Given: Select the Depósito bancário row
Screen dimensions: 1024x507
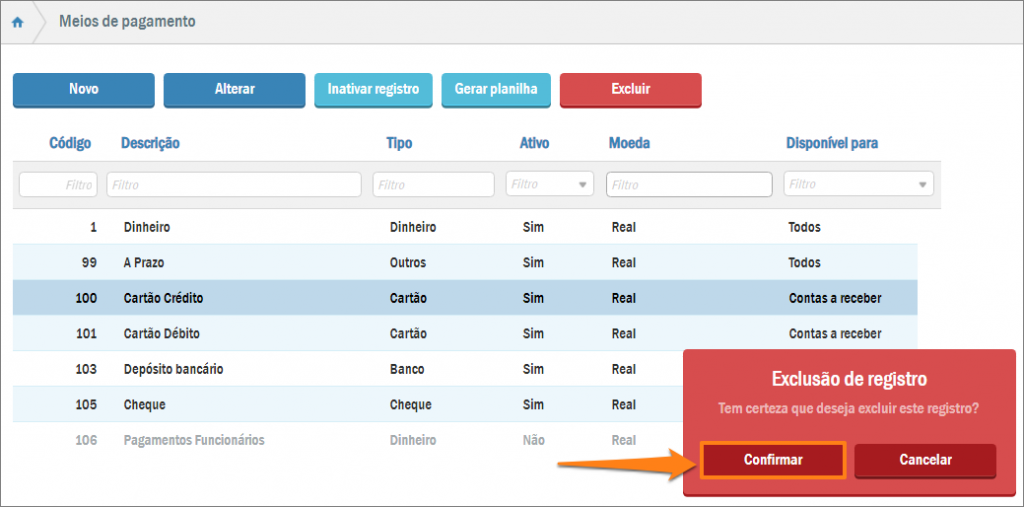Looking at the screenshot, I should (x=173, y=369).
